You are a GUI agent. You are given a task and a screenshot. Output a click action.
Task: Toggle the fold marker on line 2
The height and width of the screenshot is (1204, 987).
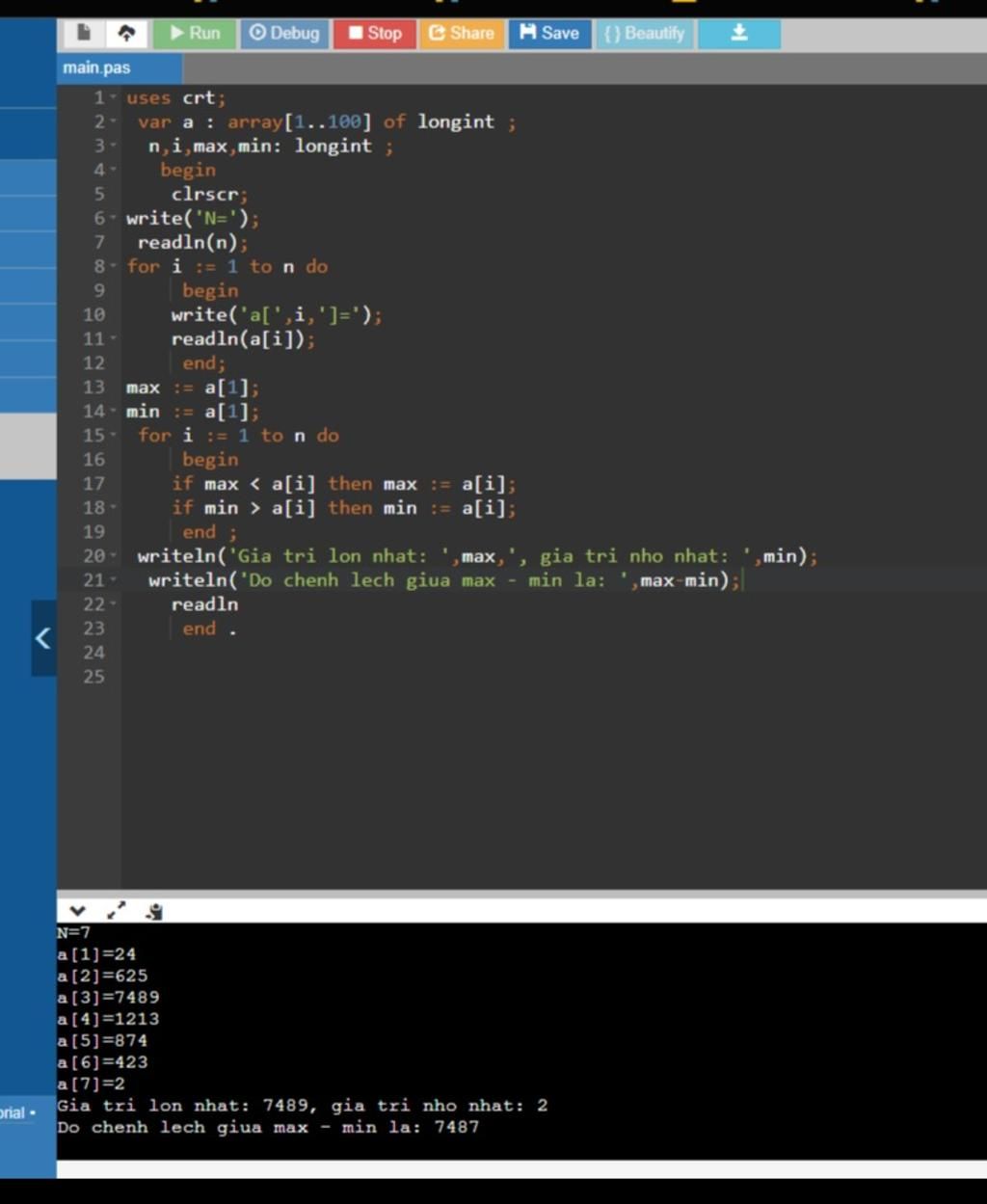114,122
